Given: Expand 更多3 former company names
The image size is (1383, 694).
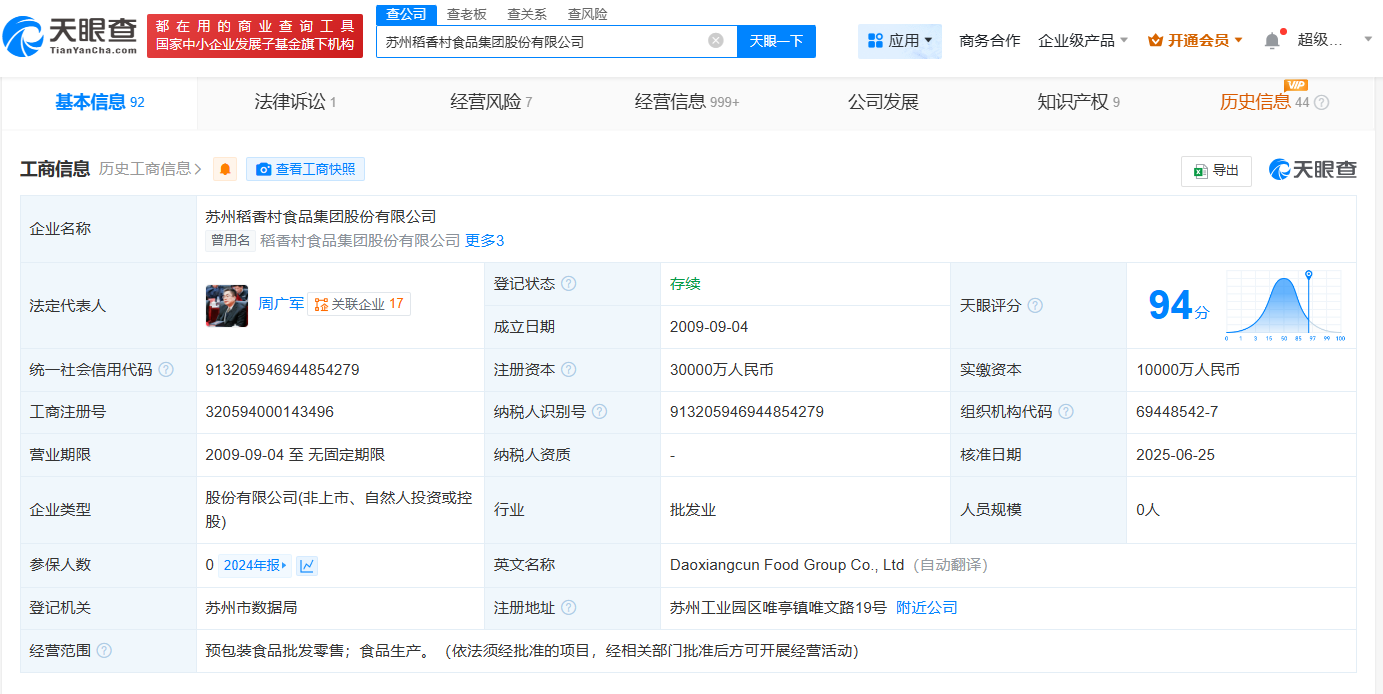Looking at the screenshot, I should pos(484,241).
